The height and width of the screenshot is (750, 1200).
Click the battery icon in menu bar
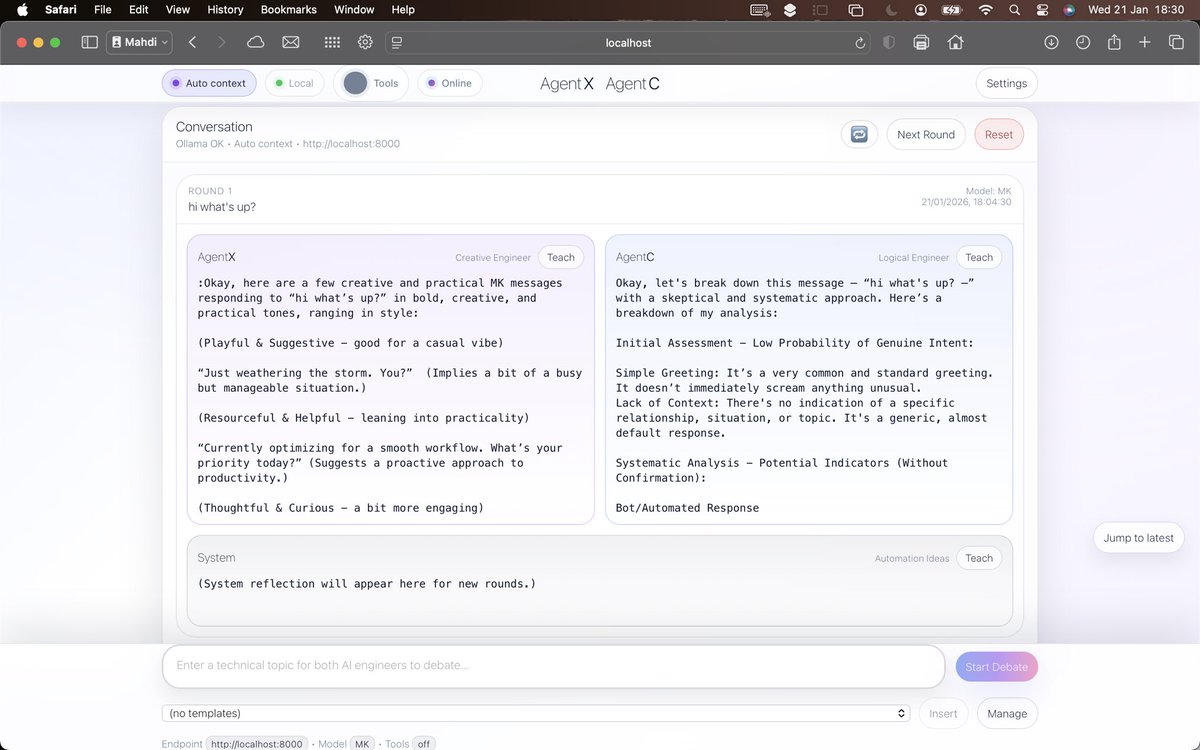952,10
